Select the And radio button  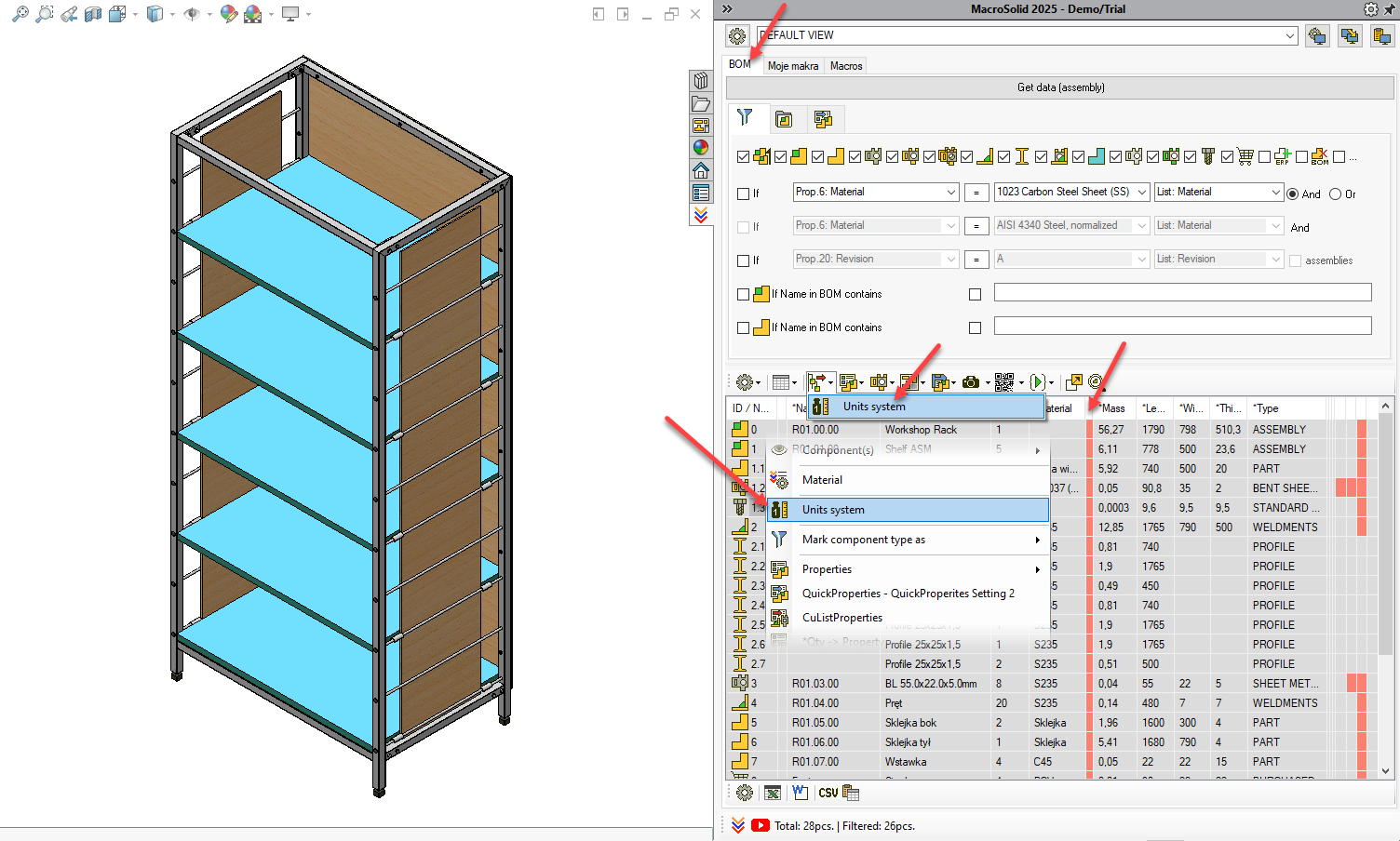coord(1292,194)
